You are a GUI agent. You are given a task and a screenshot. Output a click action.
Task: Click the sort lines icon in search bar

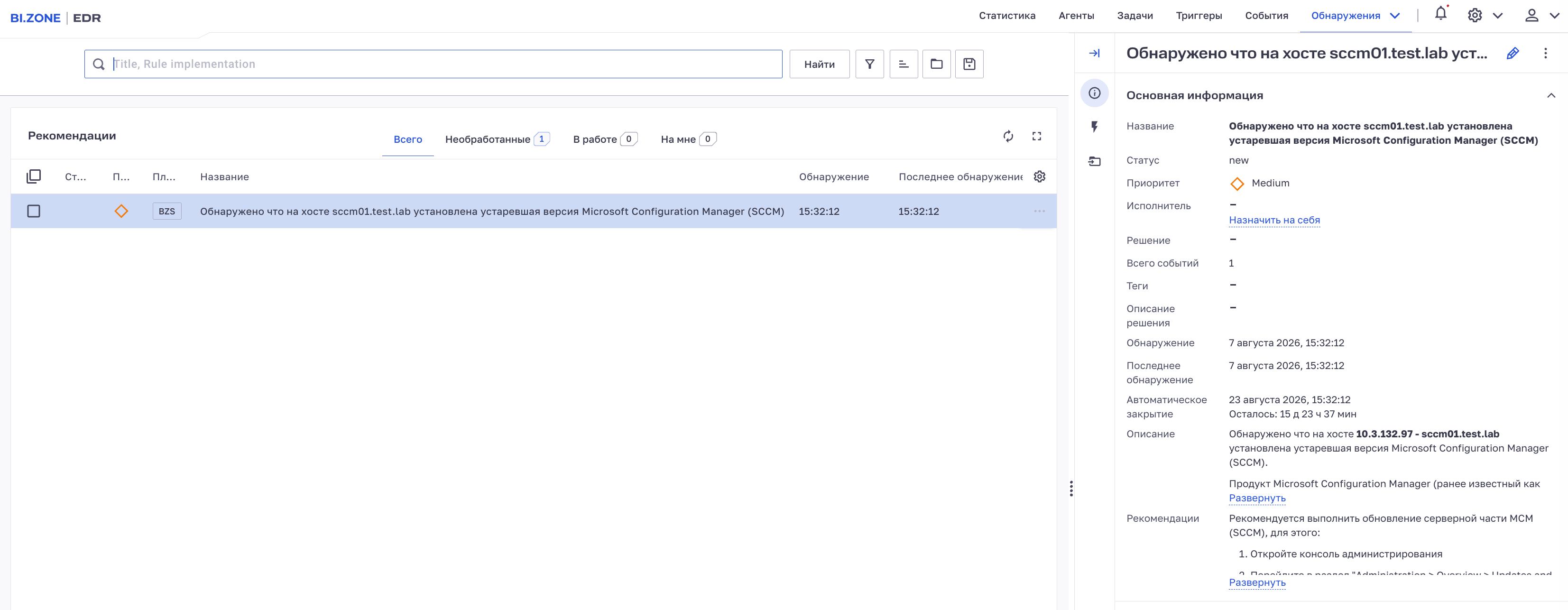[x=904, y=64]
